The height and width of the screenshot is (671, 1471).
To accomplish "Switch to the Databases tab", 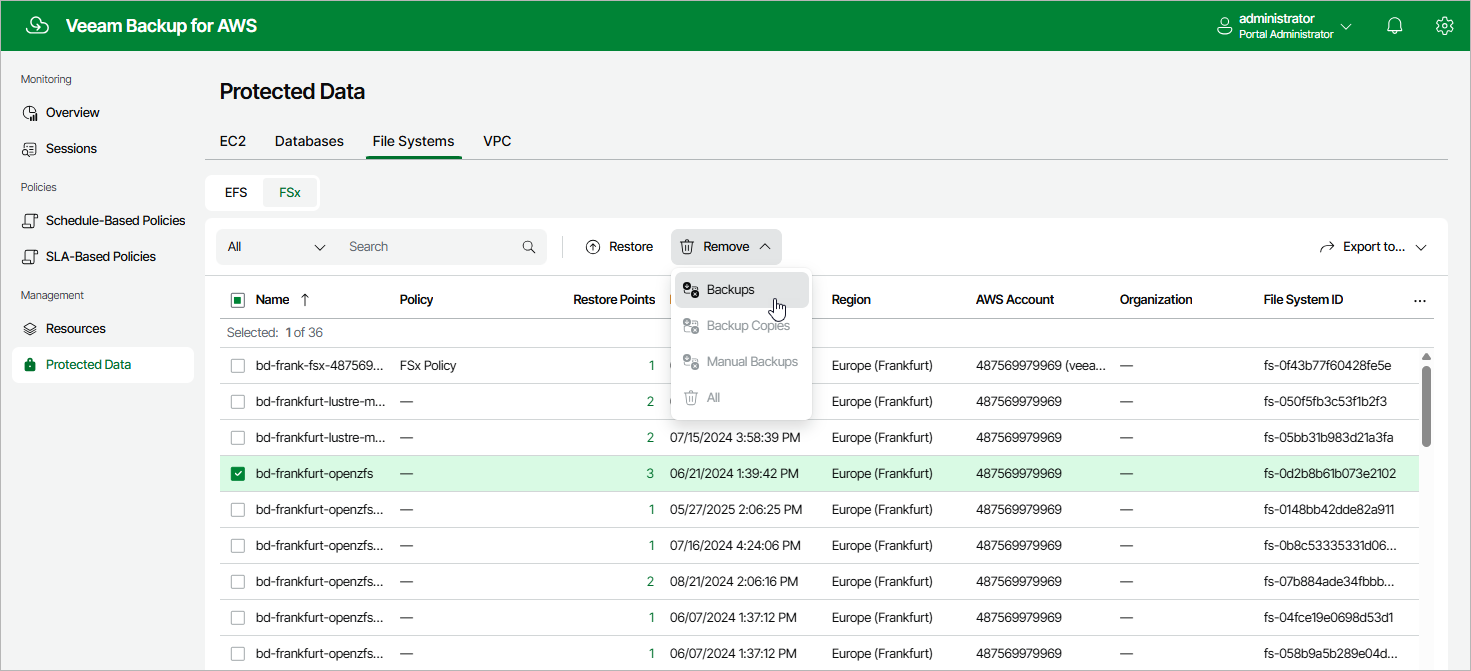I will 309,142.
